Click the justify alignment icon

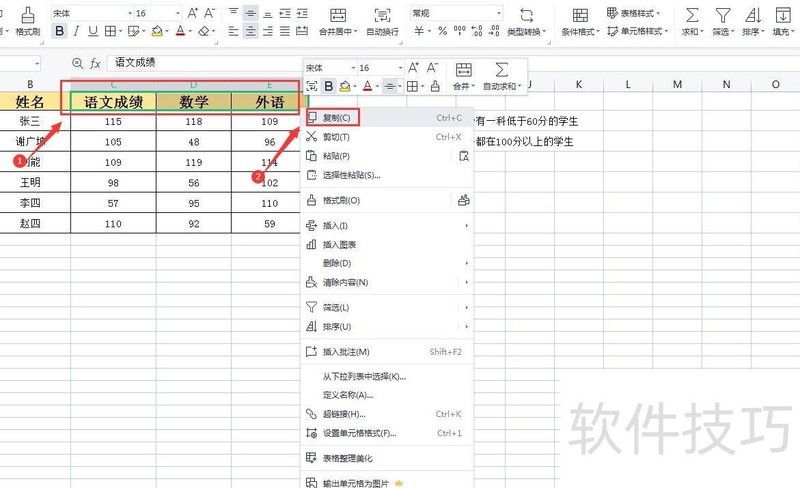285,32
